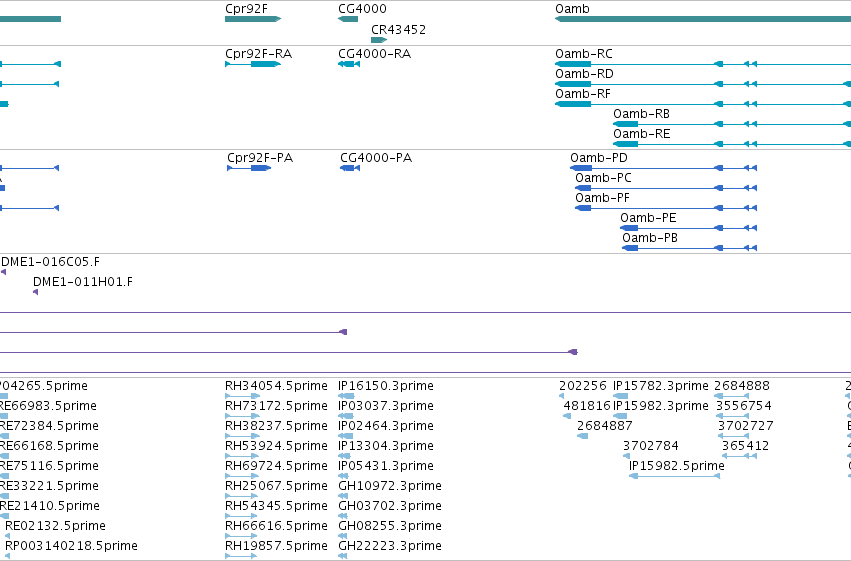Viewport: 851px width, 561px height.
Task: Click the Oamb-RE transcript label
Action: (642, 134)
